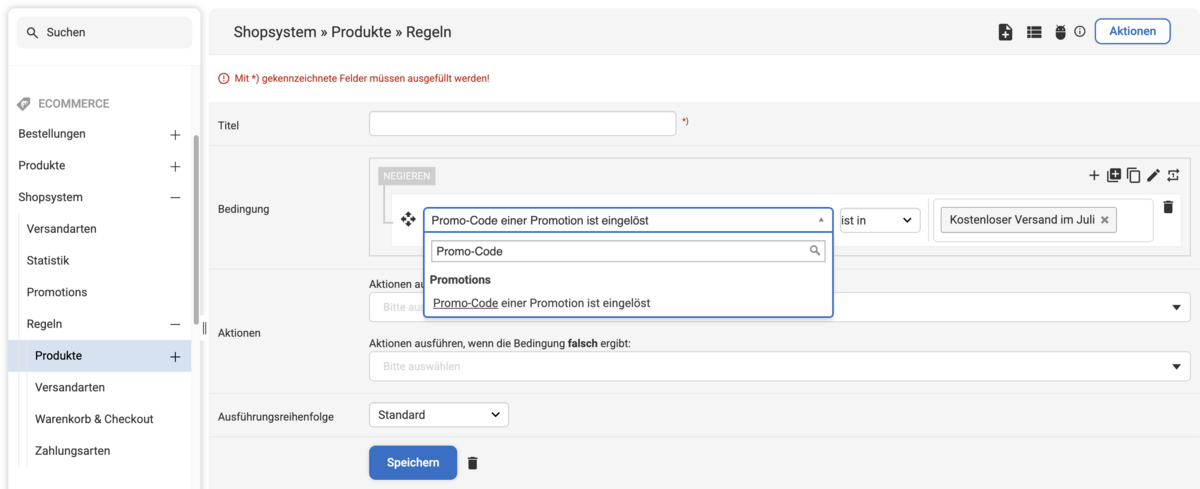The width and height of the screenshot is (1200, 489).
Task: Open the actions-if-true dropdown
Action: [x=780, y=307]
